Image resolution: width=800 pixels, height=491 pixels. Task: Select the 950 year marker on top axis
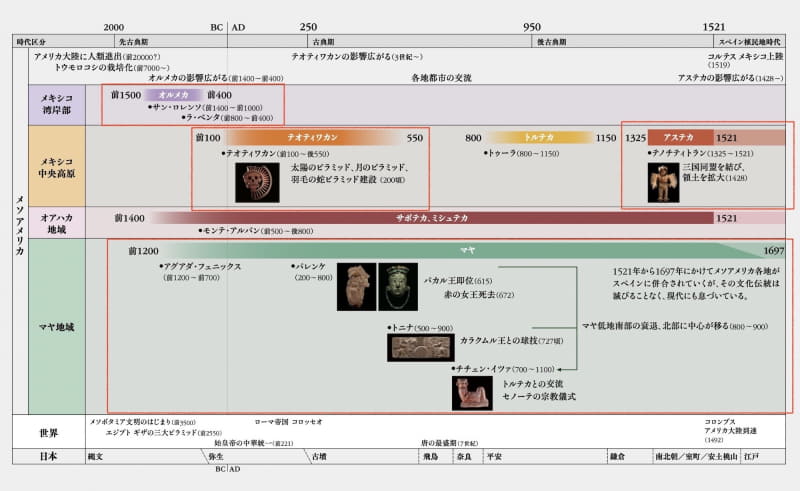(532, 27)
